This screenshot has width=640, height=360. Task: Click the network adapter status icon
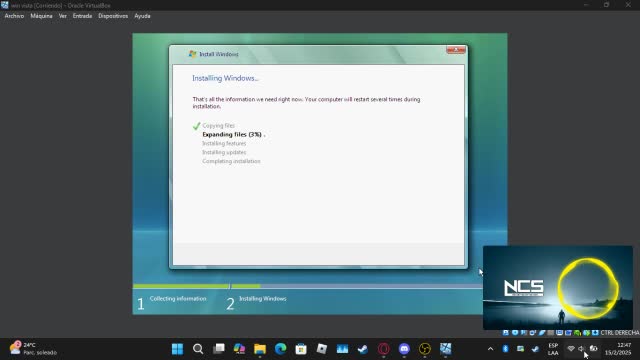point(533,333)
